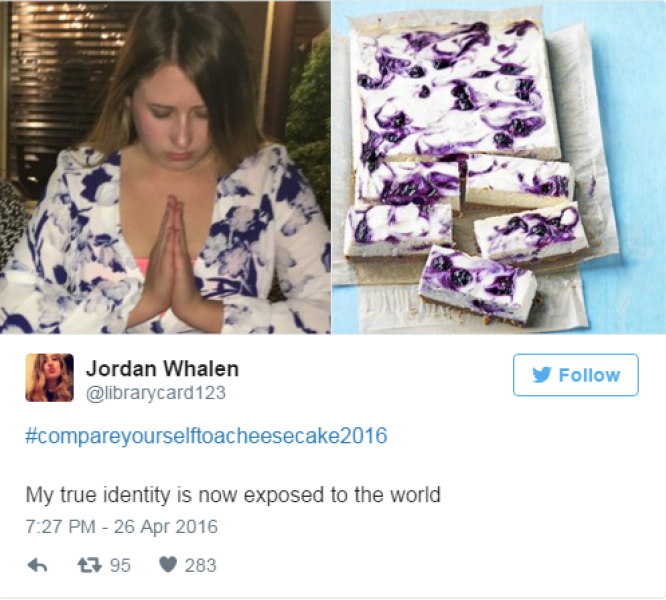Image resolution: width=666 pixels, height=600 pixels.
Task: Open the #compareyourselftoacheesecake2016 hashtag
Action: 206,436
